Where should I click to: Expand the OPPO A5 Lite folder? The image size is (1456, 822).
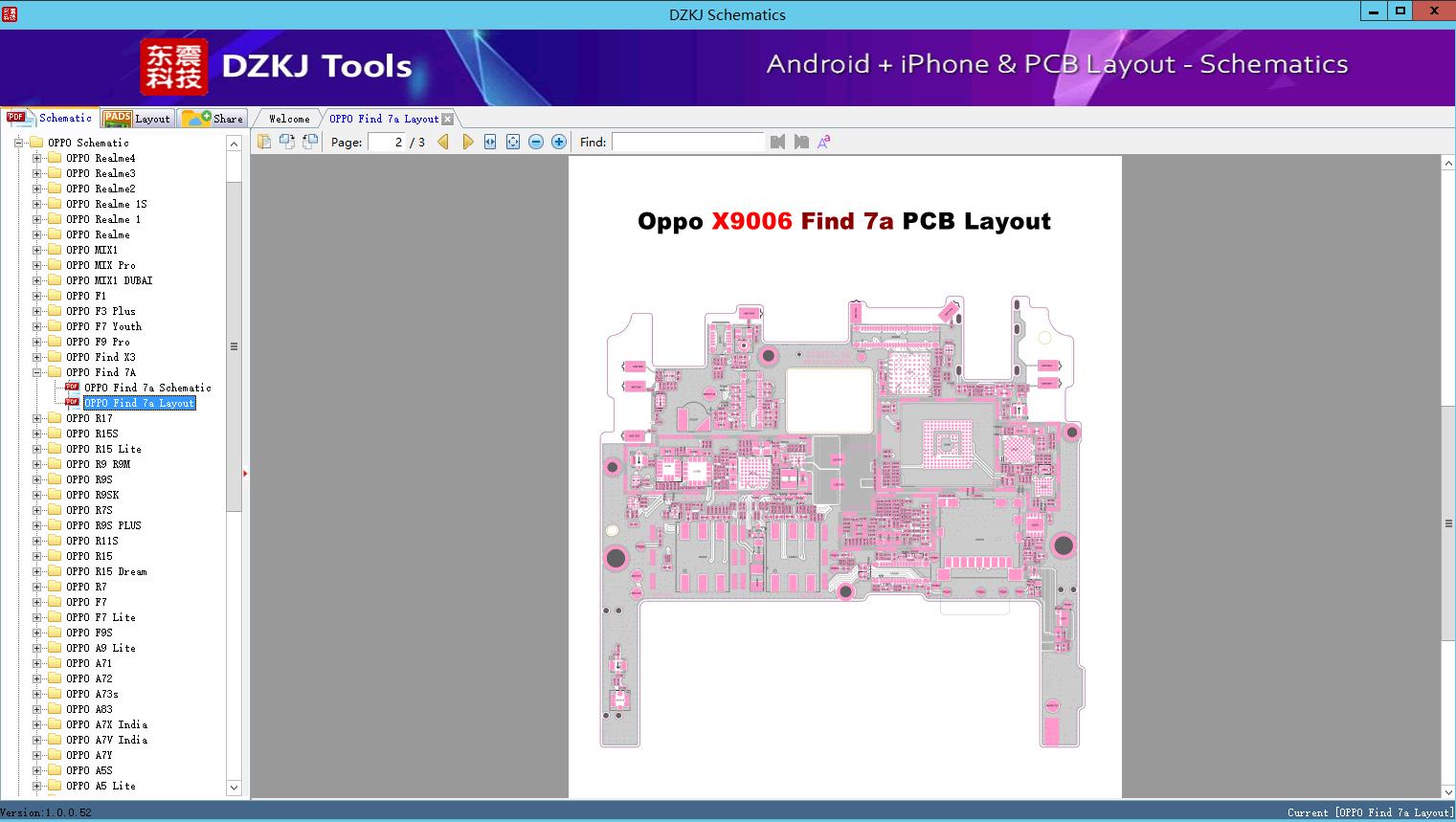36,786
